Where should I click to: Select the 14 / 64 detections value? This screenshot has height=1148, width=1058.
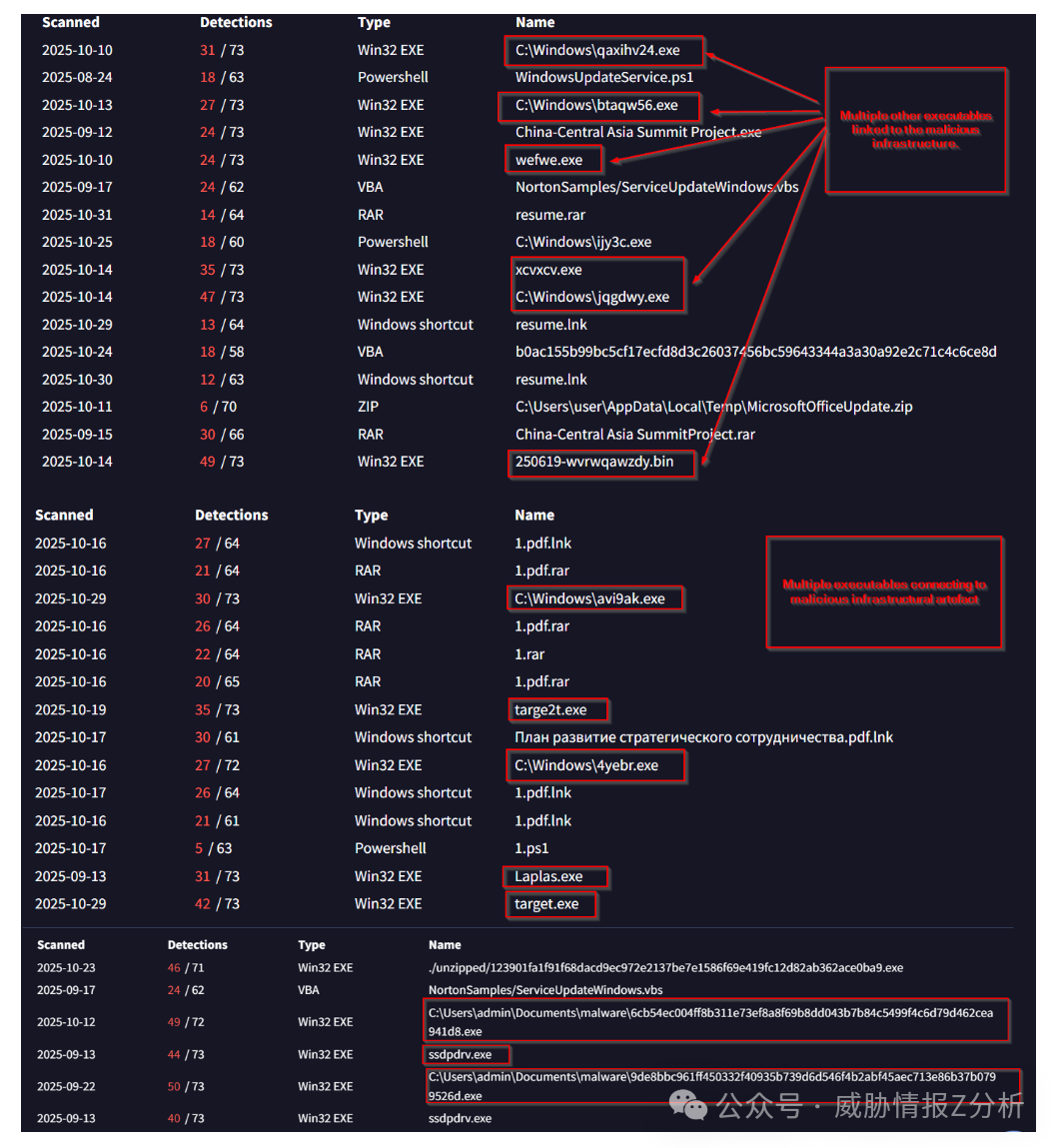click(x=222, y=215)
